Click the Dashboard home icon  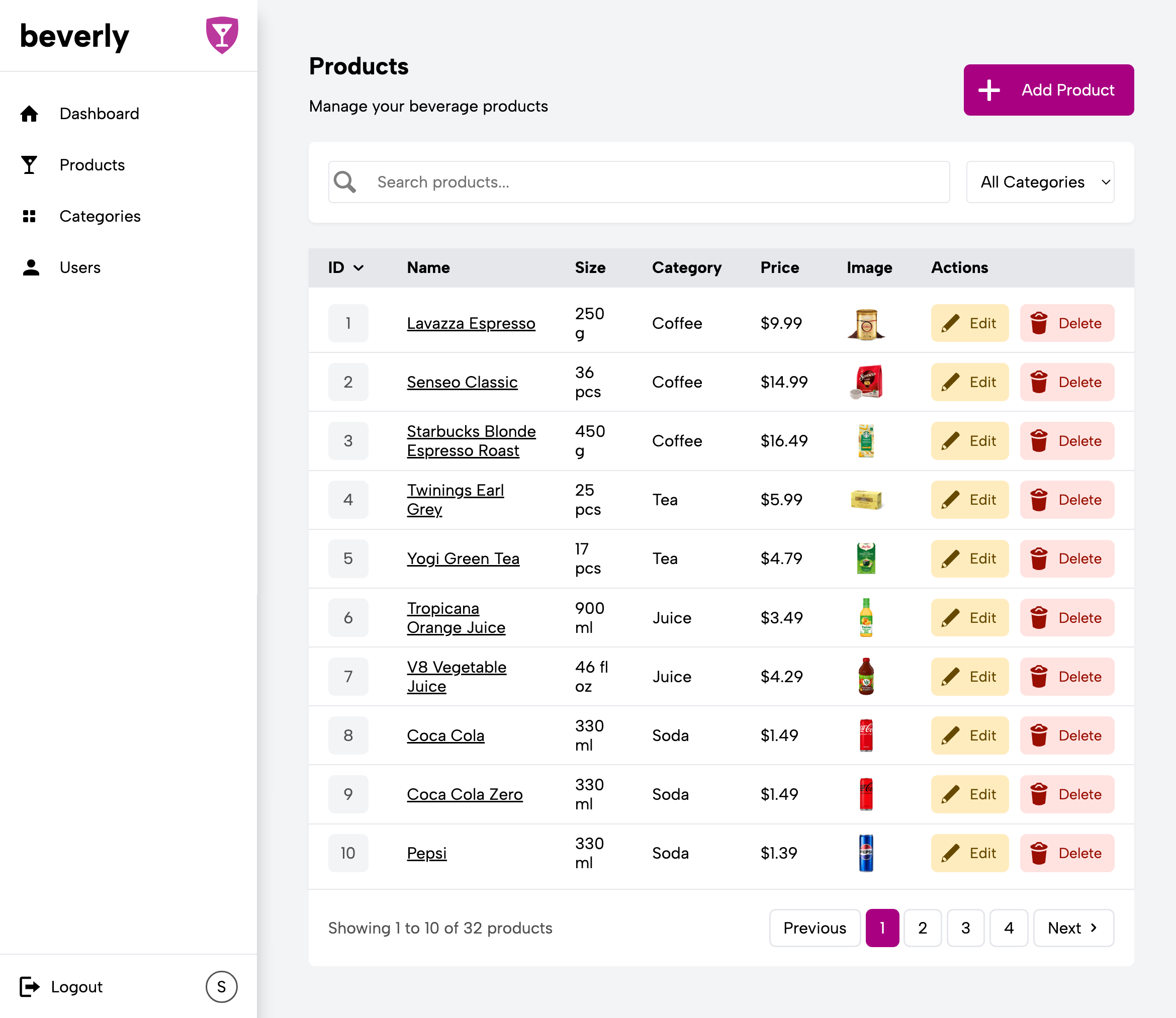point(30,114)
